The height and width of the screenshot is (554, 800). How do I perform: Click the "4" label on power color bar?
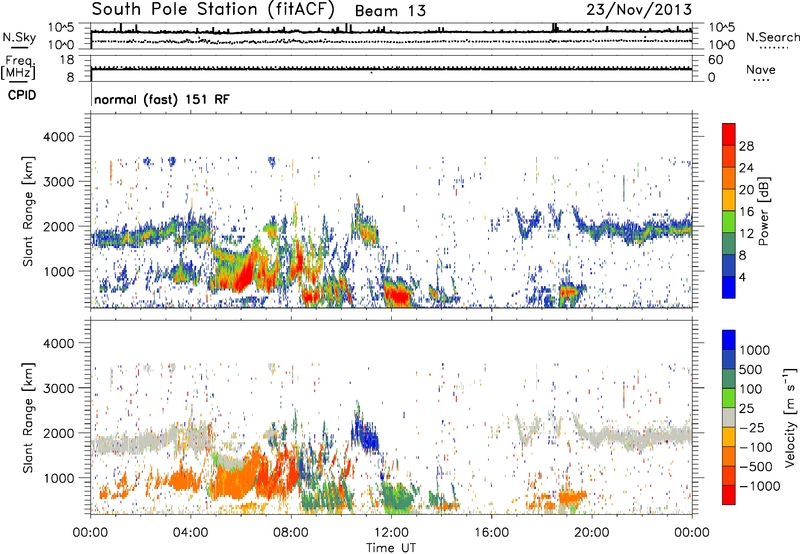point(743,278)
